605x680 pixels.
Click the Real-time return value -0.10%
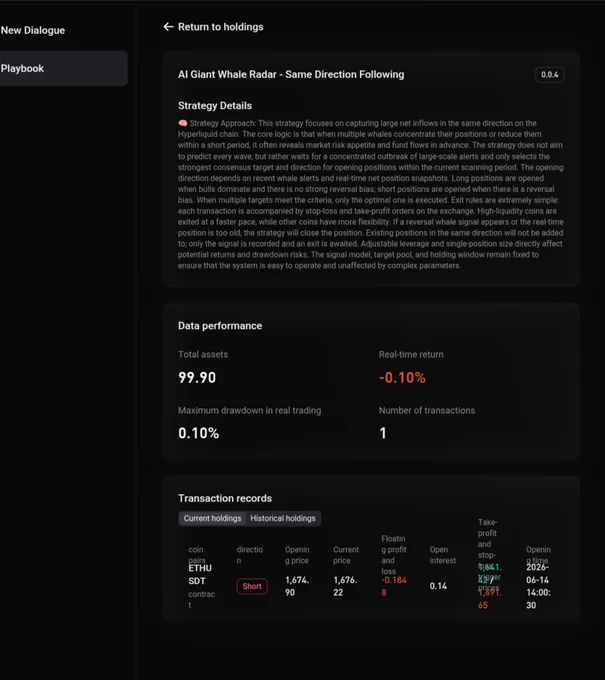[402, 378]
